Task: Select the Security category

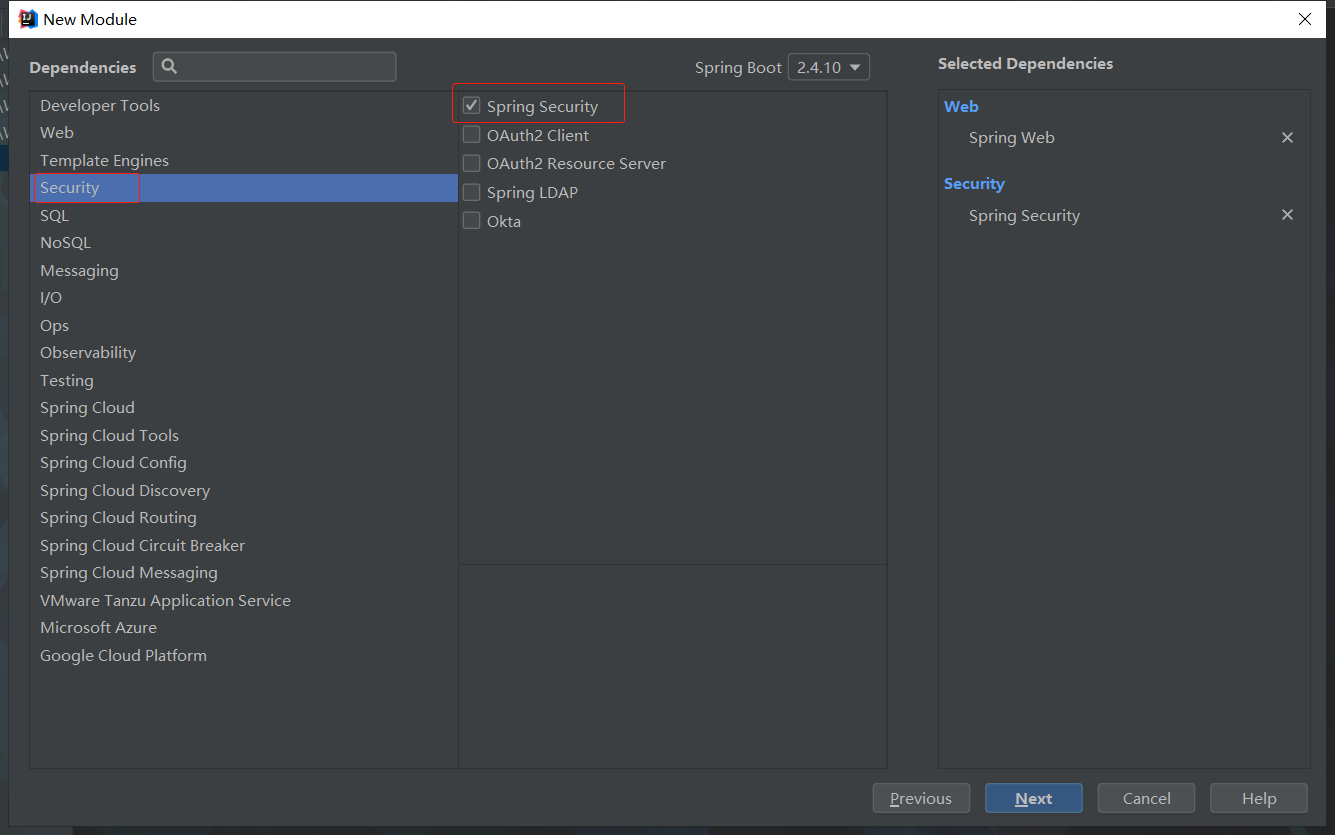Action: coord(244,187)
